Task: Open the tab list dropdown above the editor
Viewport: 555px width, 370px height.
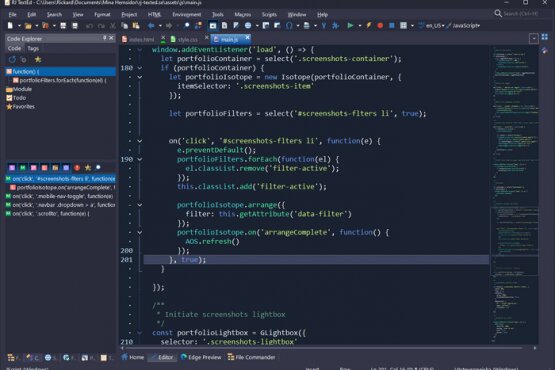Action: point(534,38)
